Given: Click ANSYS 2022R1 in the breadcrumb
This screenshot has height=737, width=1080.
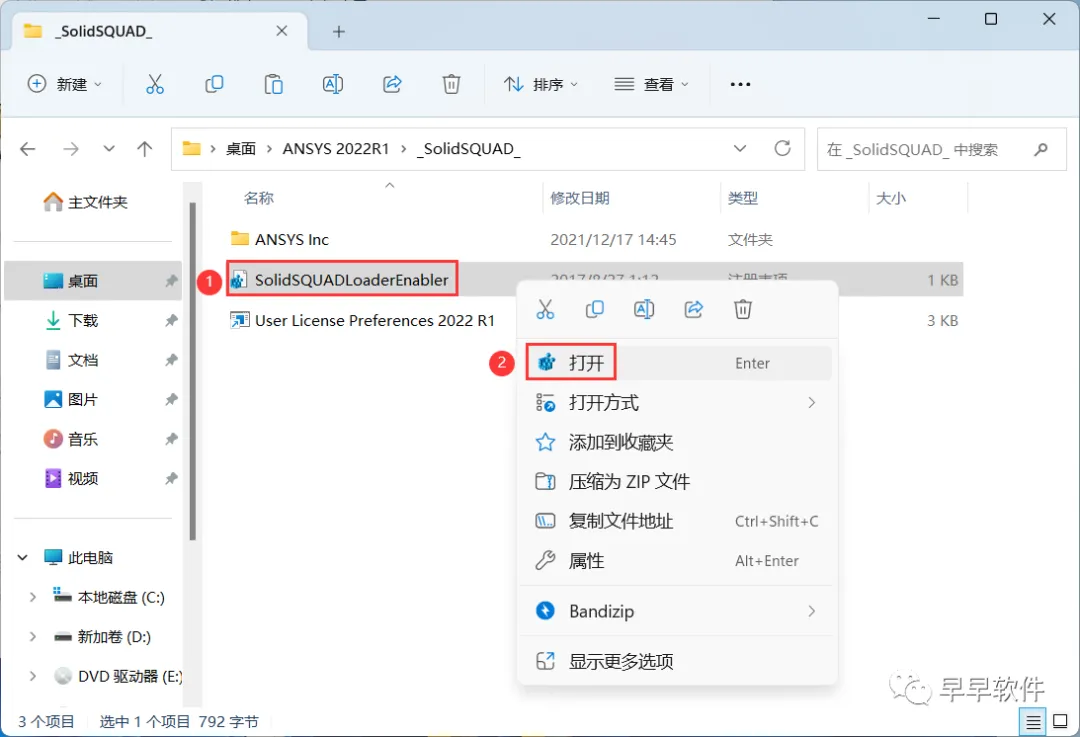Looking at the screenshot, I should (x=336, y=149).
